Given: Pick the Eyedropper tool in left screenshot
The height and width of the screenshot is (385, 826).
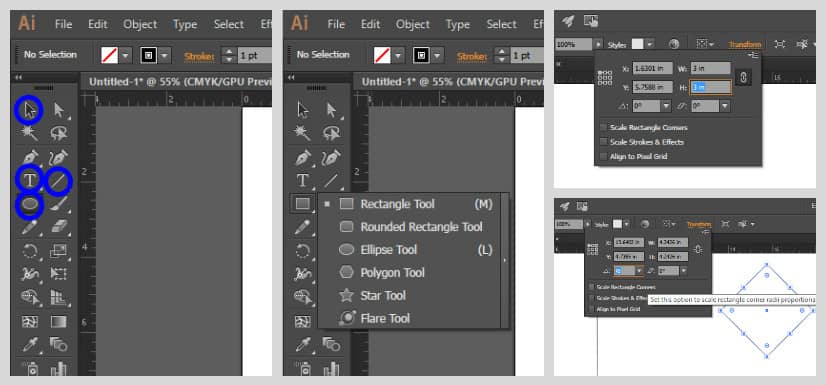Looking at the screenshot, I should click(30, 345).
